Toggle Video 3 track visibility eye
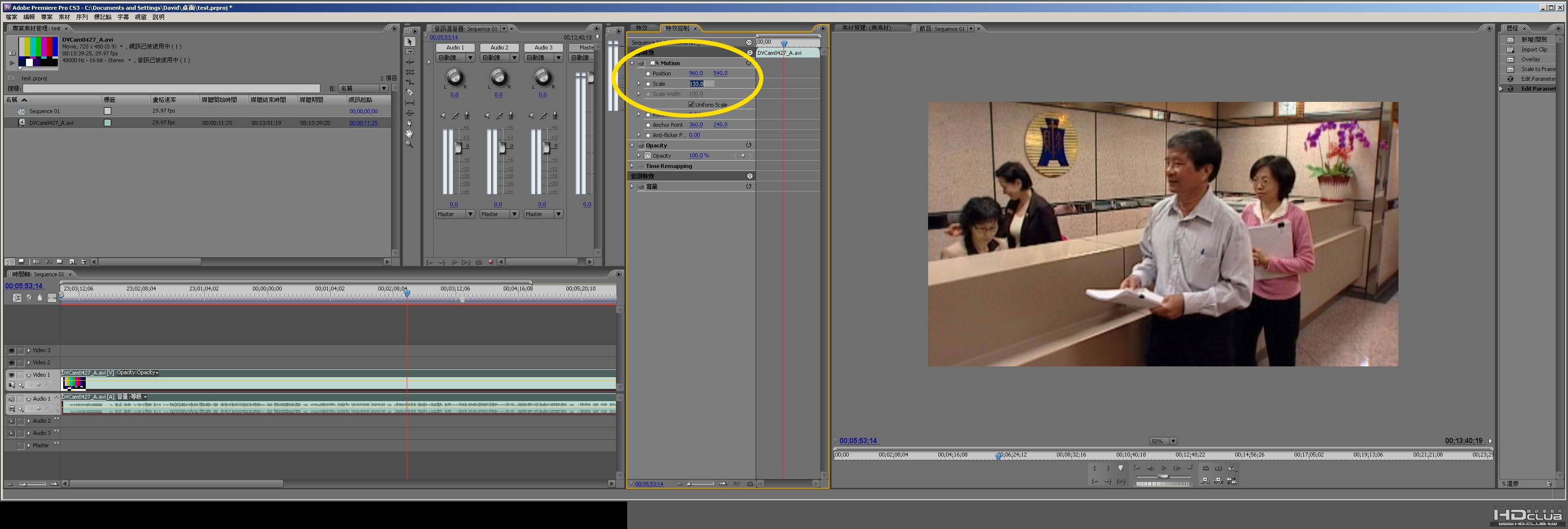 pyautogui.click(x=12, y=351)
